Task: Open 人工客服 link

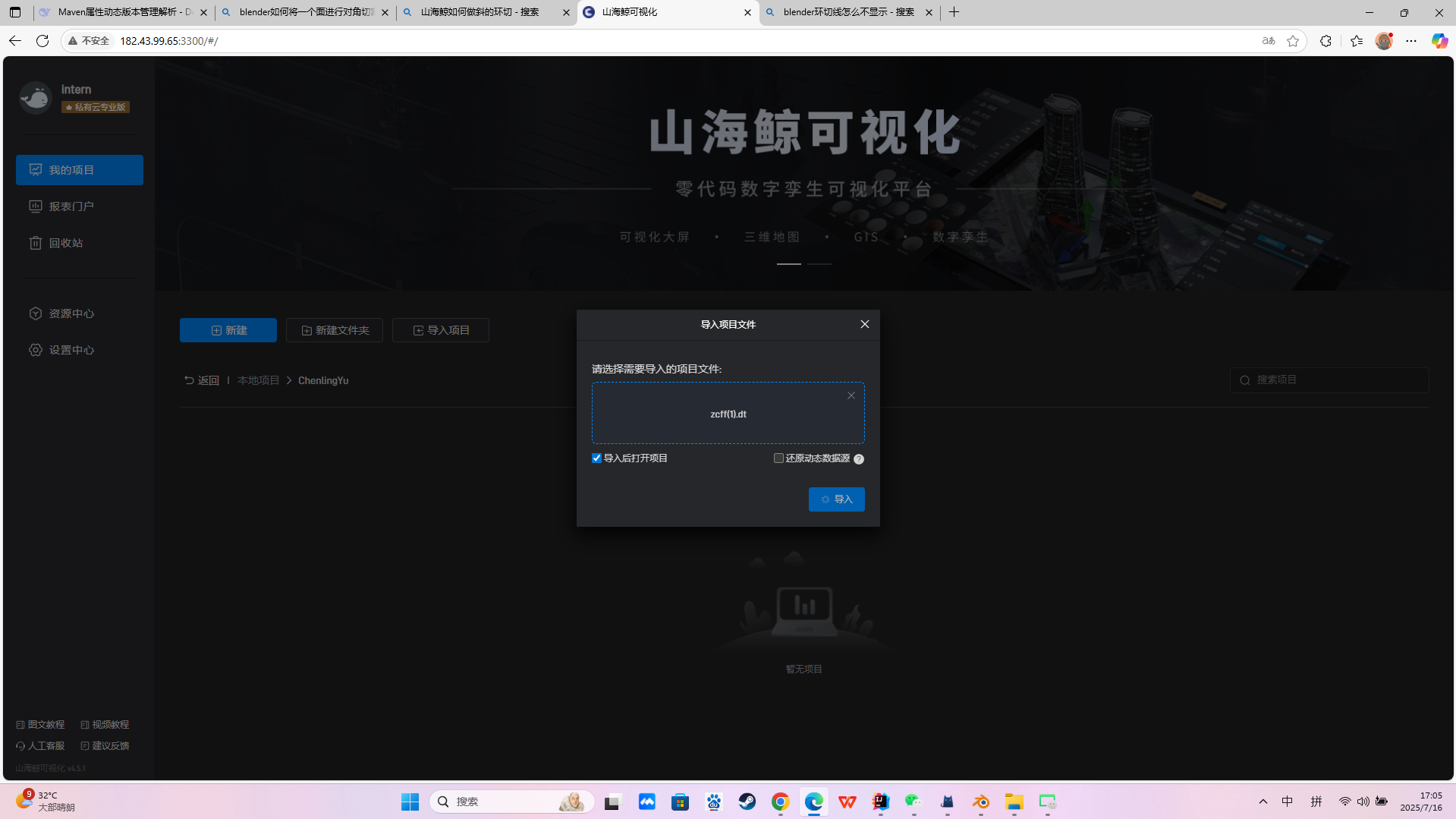Action: 40,746
